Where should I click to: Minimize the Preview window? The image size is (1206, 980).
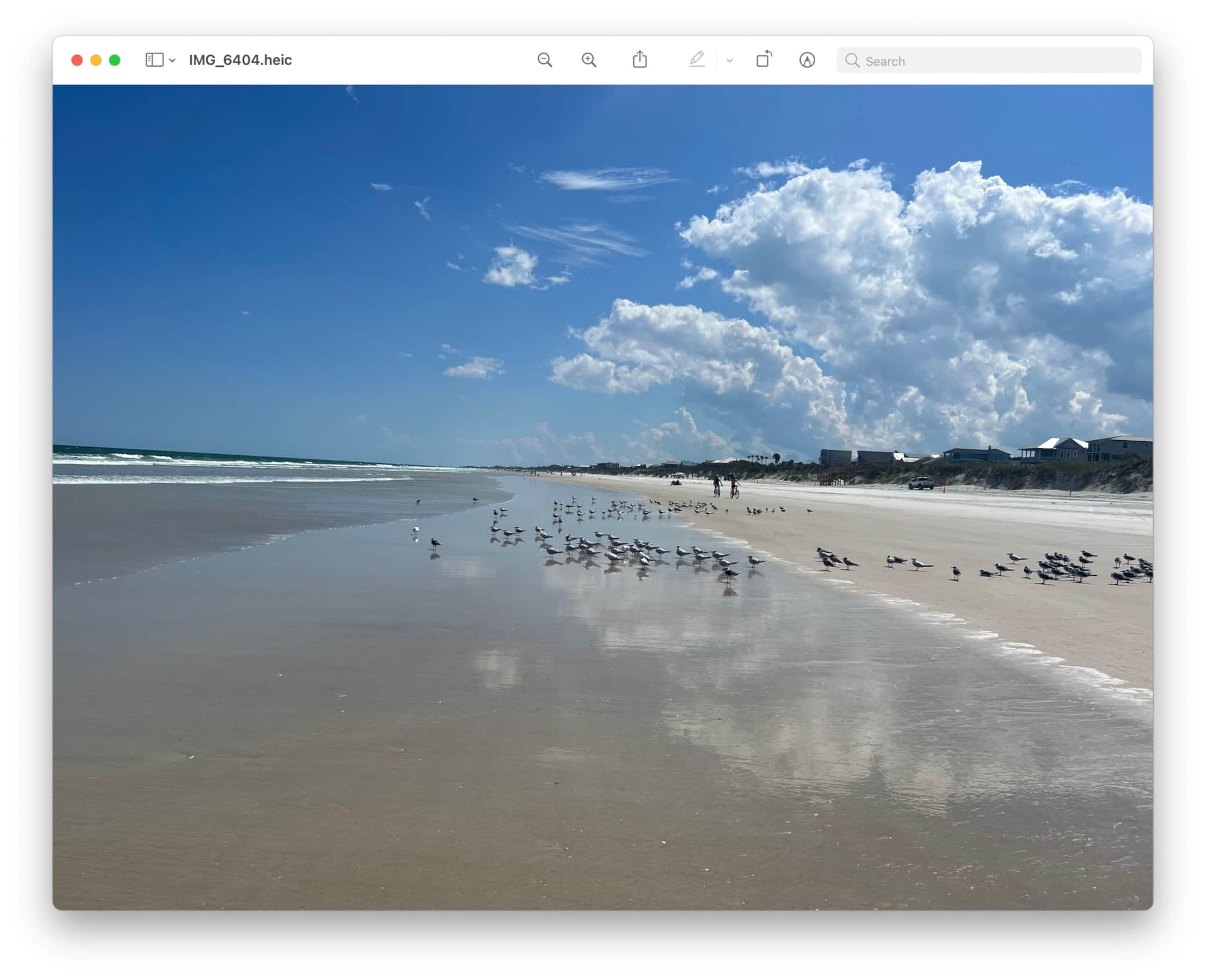point(96,60)
